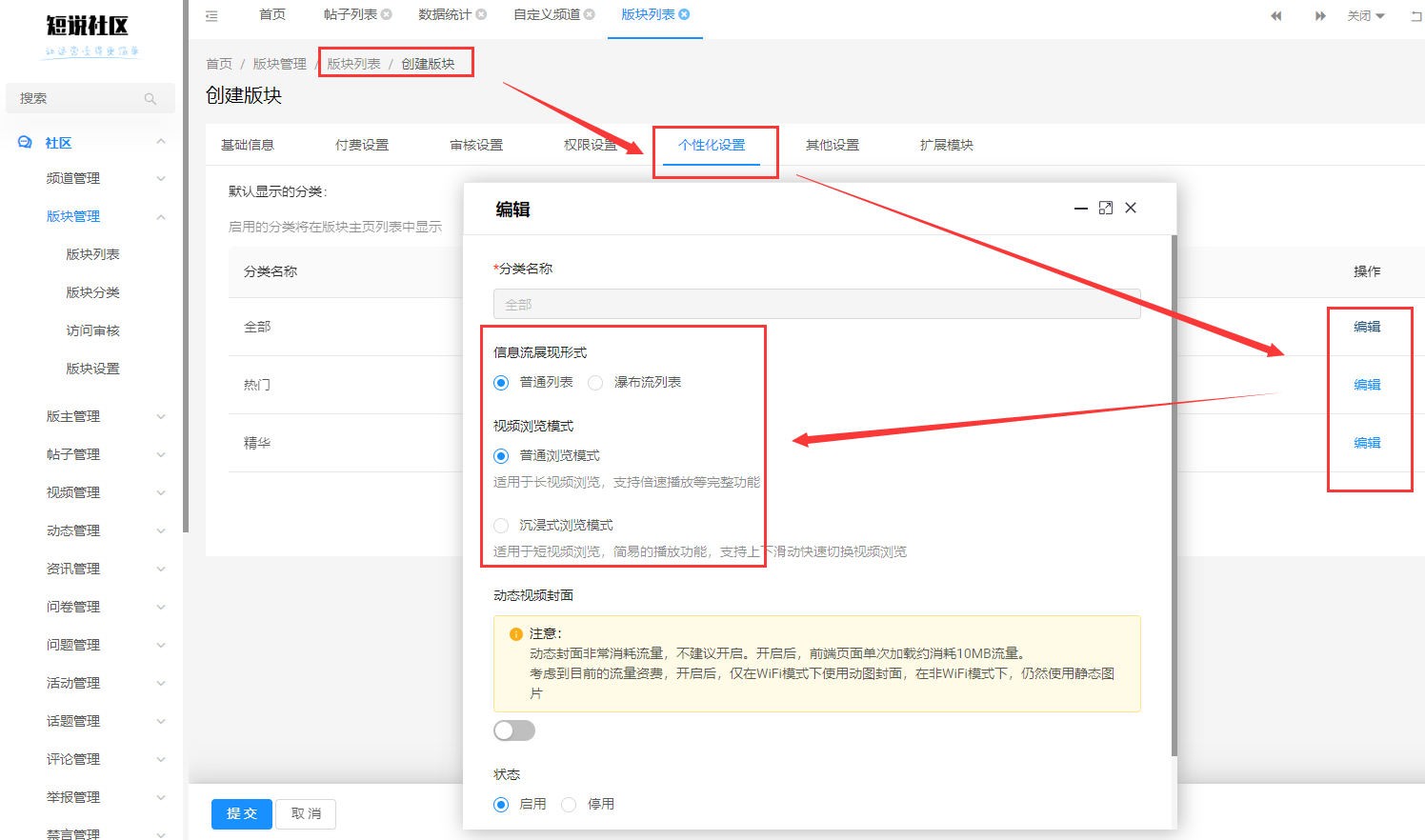Expand 话题管理 submenu
The width and height of the screenshot is (1425, 840).
coord(161,721)
